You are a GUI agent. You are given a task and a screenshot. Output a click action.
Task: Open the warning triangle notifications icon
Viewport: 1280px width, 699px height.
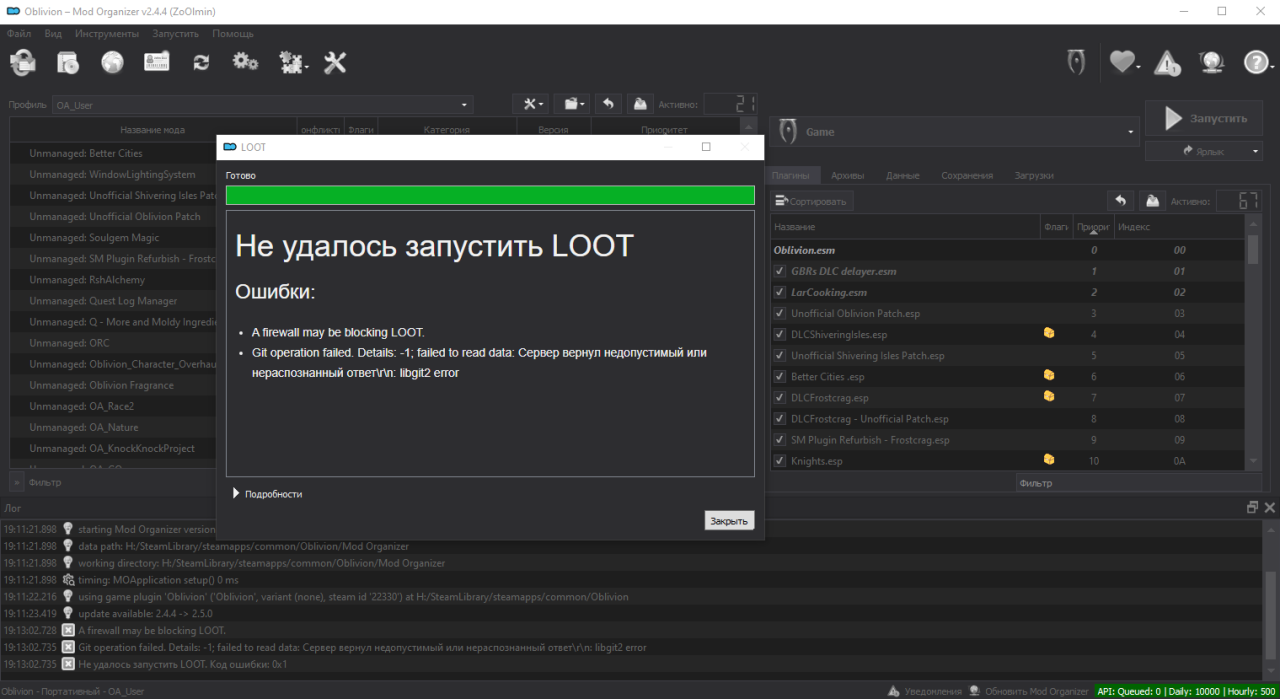tap(1167, 63)
